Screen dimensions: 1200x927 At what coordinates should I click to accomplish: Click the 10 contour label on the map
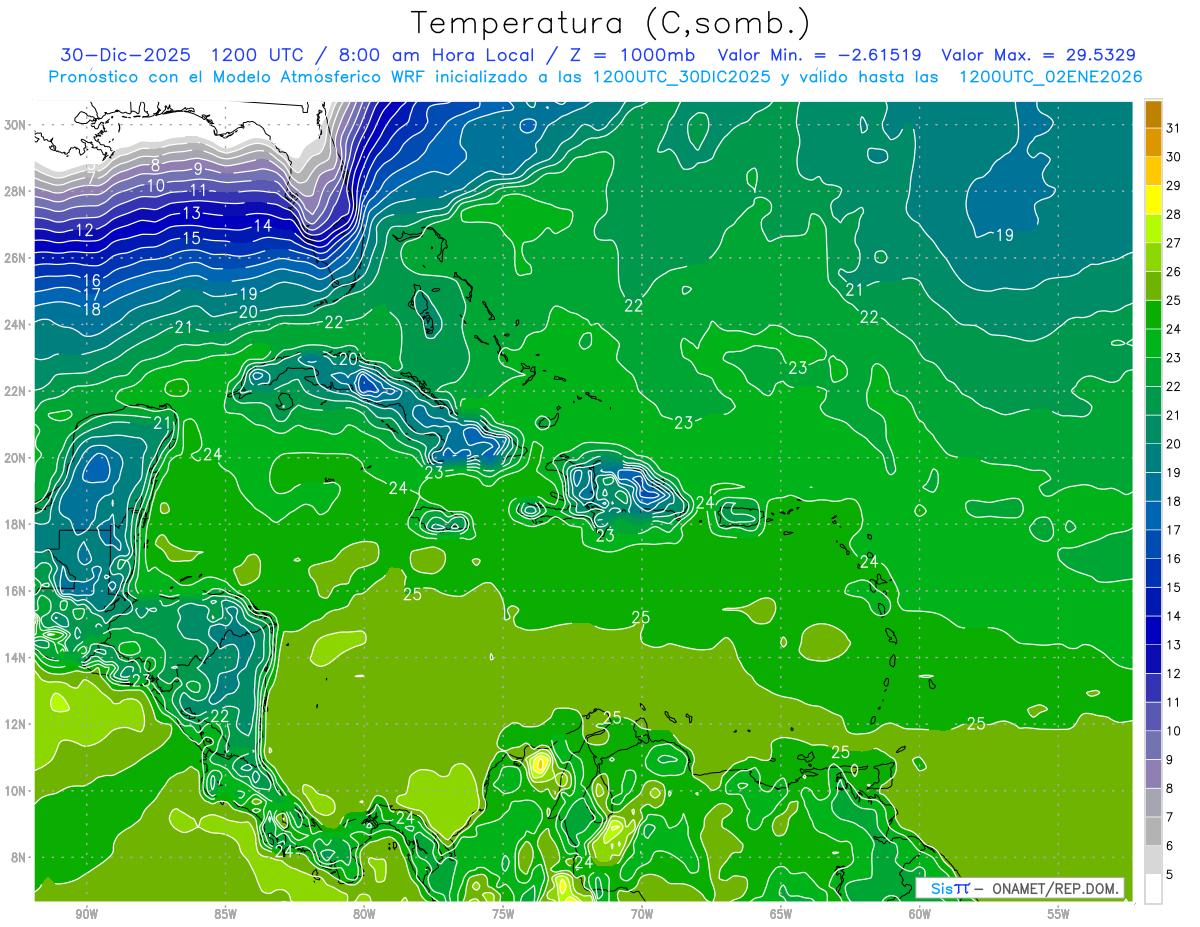(156, 186)
